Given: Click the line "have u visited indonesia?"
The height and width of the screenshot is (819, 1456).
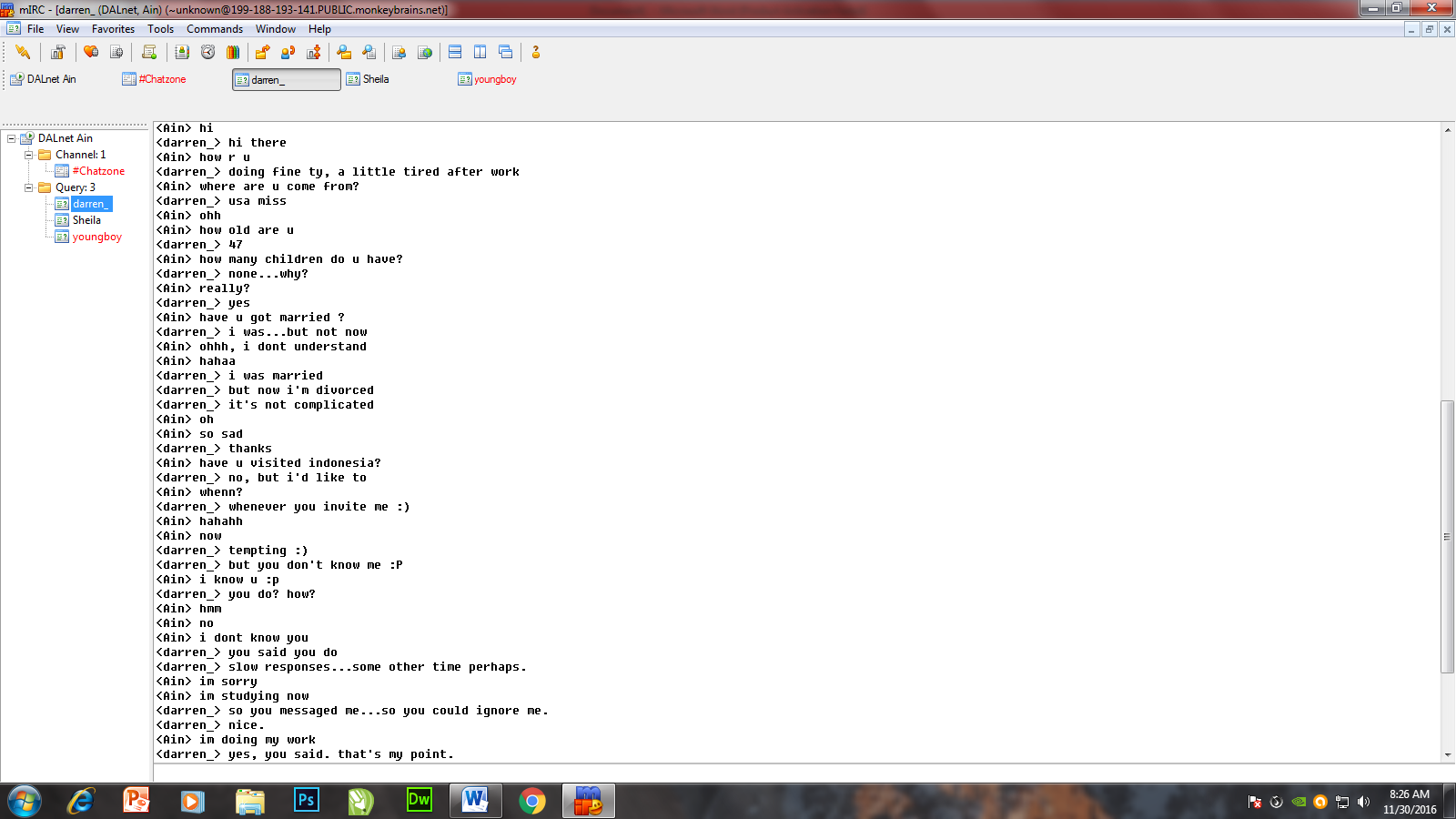Looking at the screenshot, I should (290, 463).
